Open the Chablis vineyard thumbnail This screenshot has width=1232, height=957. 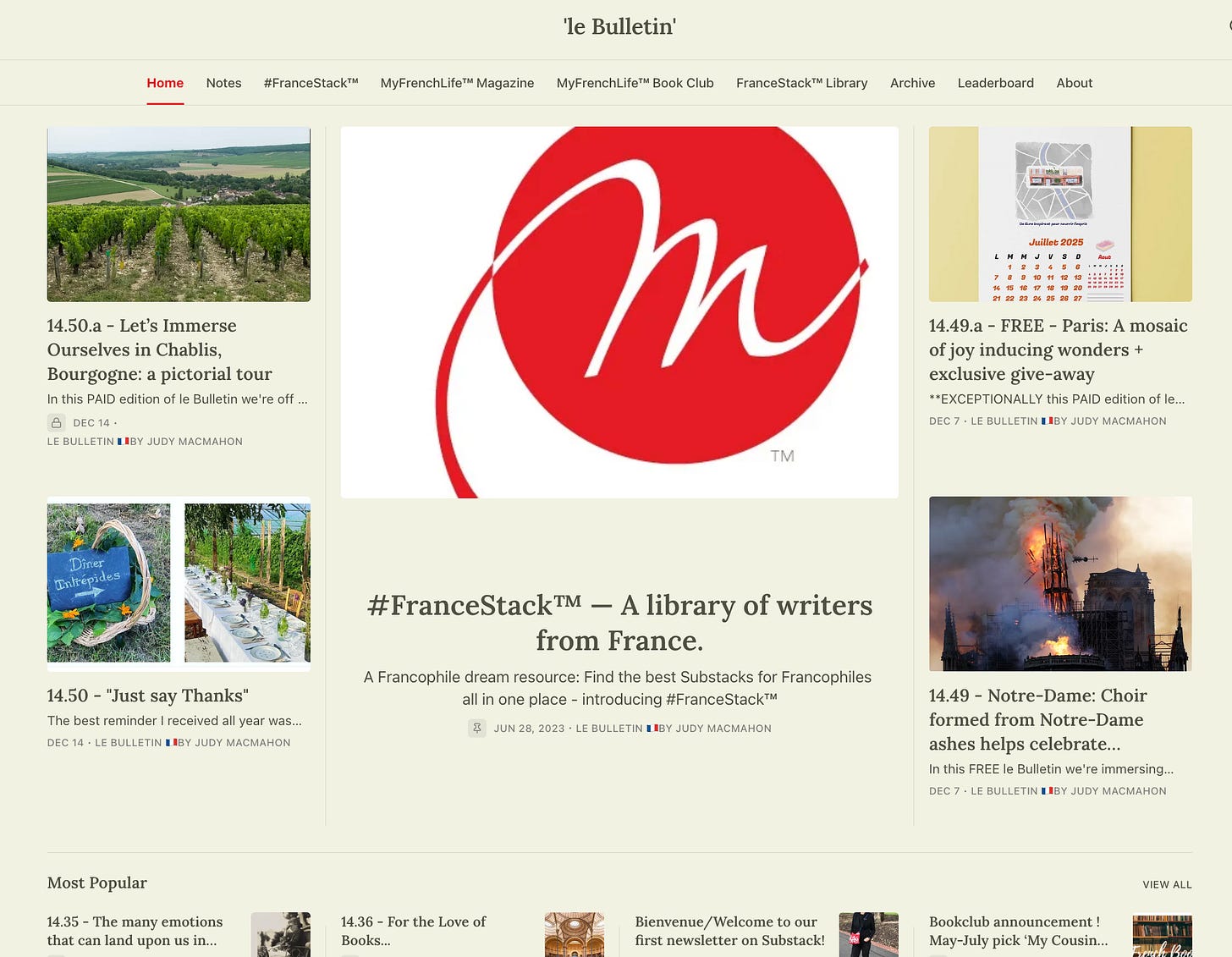click(x=179, y=214)
